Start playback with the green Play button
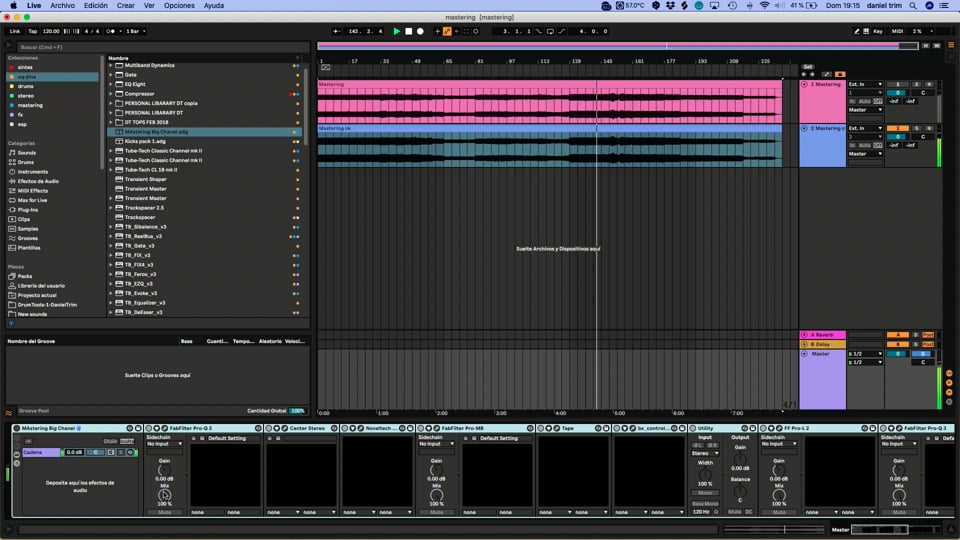The width and height of the screenshot is (960, 540). coord(397,31)
